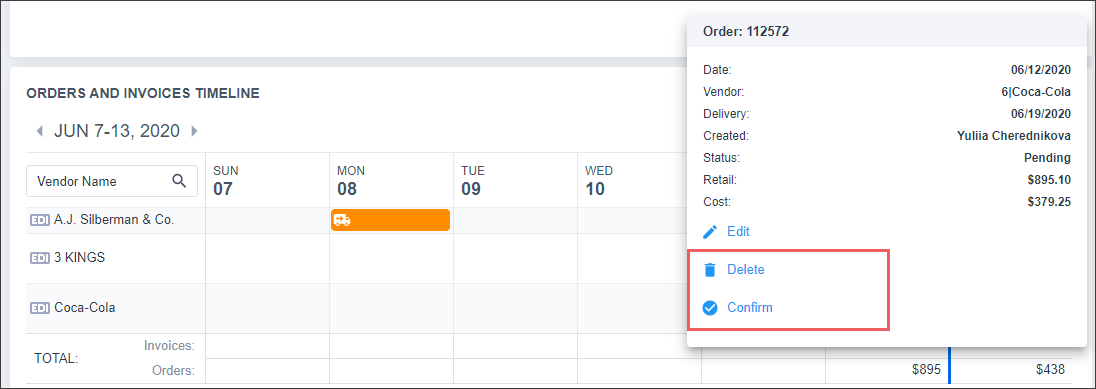
Task: Click the orange delivery truck order on Monday
Action: (x=390, y=220)
